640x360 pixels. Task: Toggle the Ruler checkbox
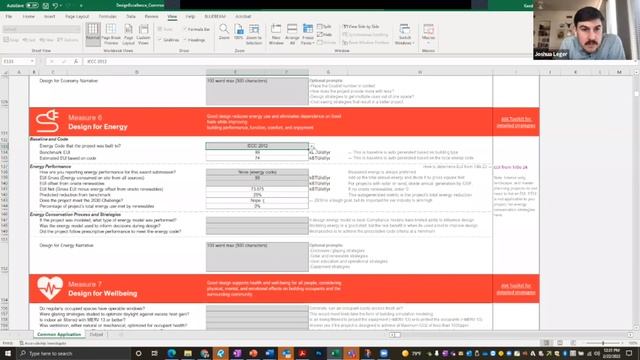pos(166,29)
